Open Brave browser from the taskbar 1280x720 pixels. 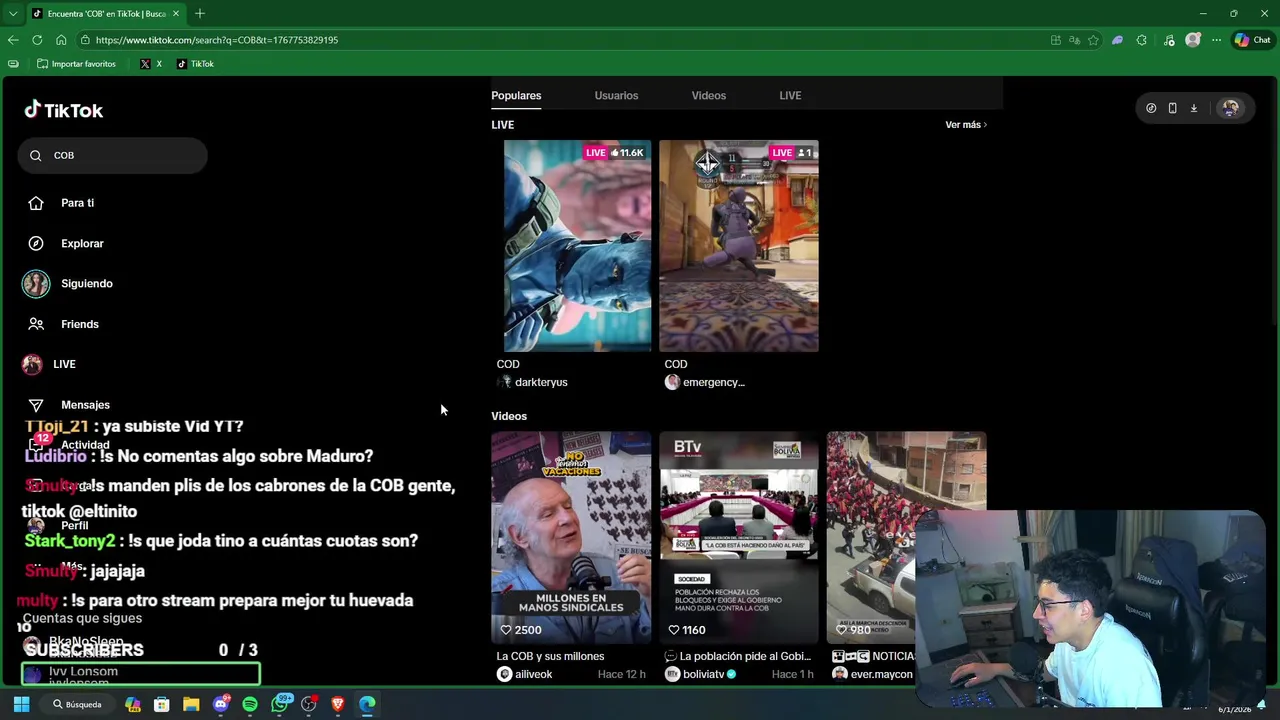(x=338, y=704)
